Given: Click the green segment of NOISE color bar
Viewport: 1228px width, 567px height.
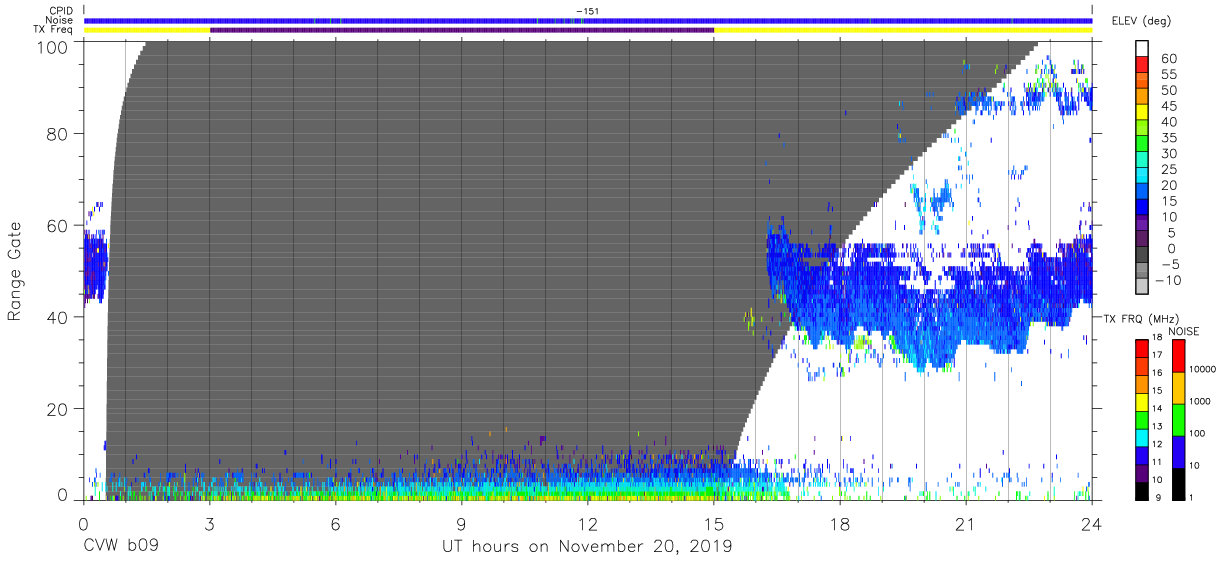Looking at the screenshot, I should tap(1179, 420).
